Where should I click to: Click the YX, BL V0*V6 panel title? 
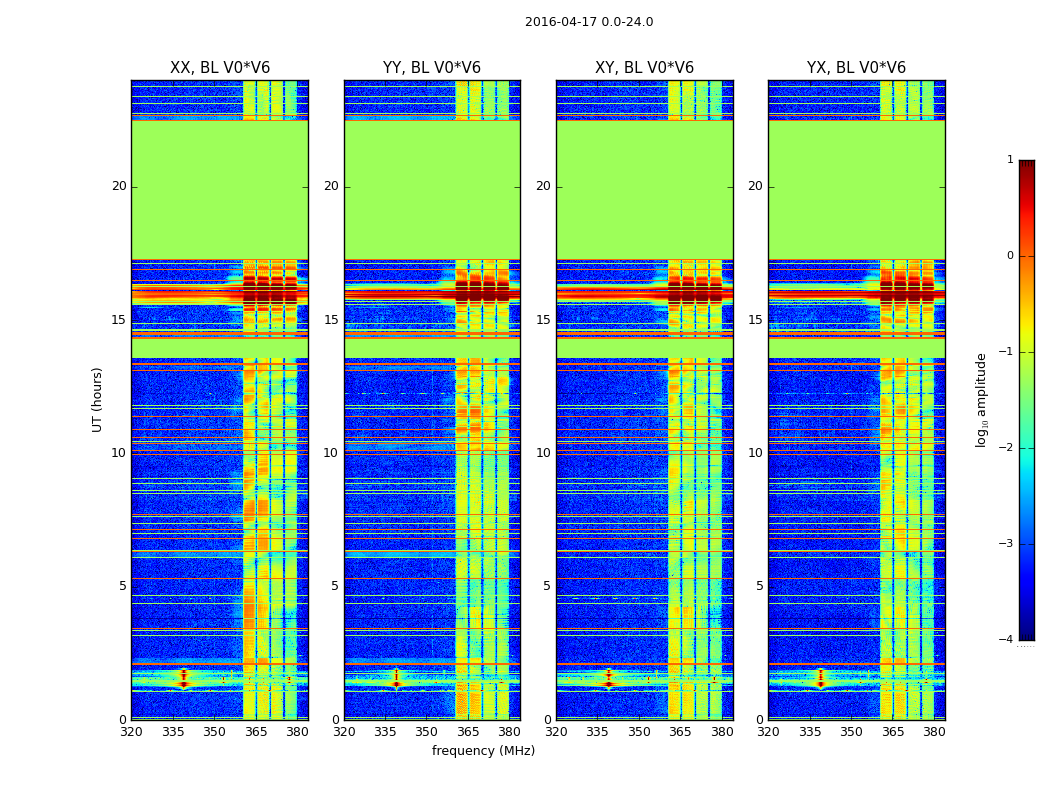856,68
